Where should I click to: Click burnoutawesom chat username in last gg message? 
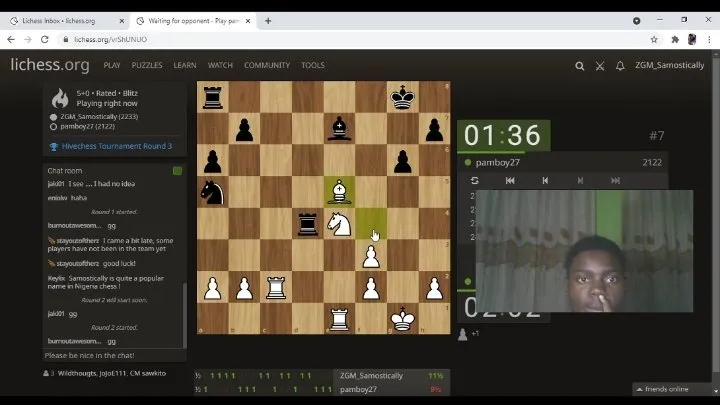click(x=74, y=341)
